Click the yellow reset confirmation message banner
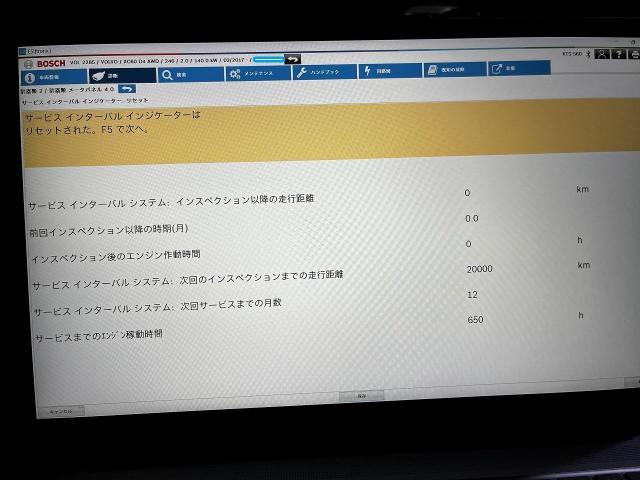Image resolution: width=640 pixels, height=480 pixels. 320,135
